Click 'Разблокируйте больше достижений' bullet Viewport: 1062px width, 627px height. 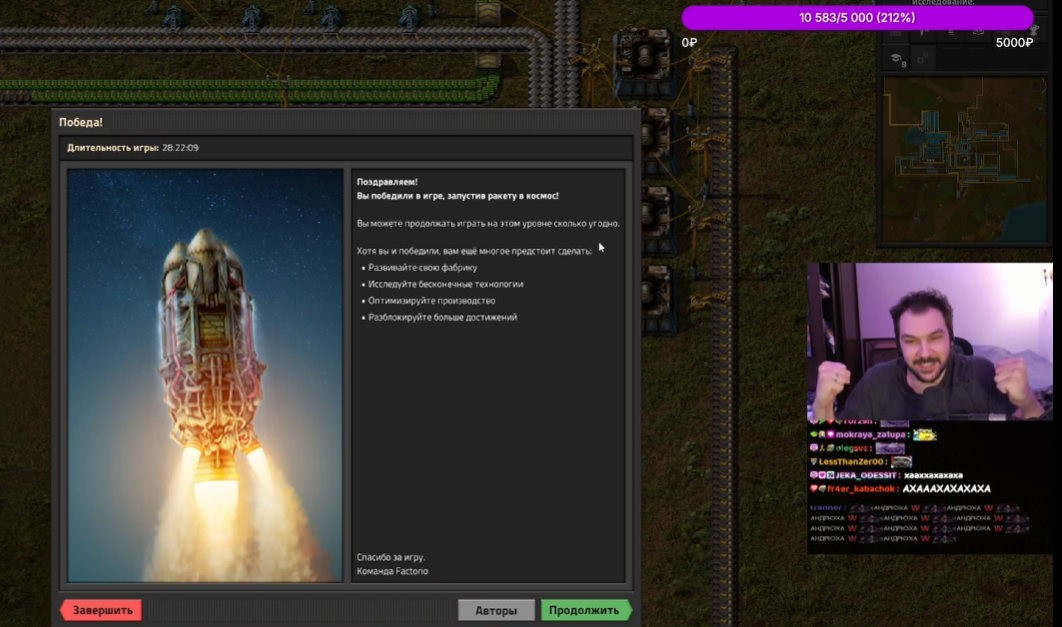(442, 317)
